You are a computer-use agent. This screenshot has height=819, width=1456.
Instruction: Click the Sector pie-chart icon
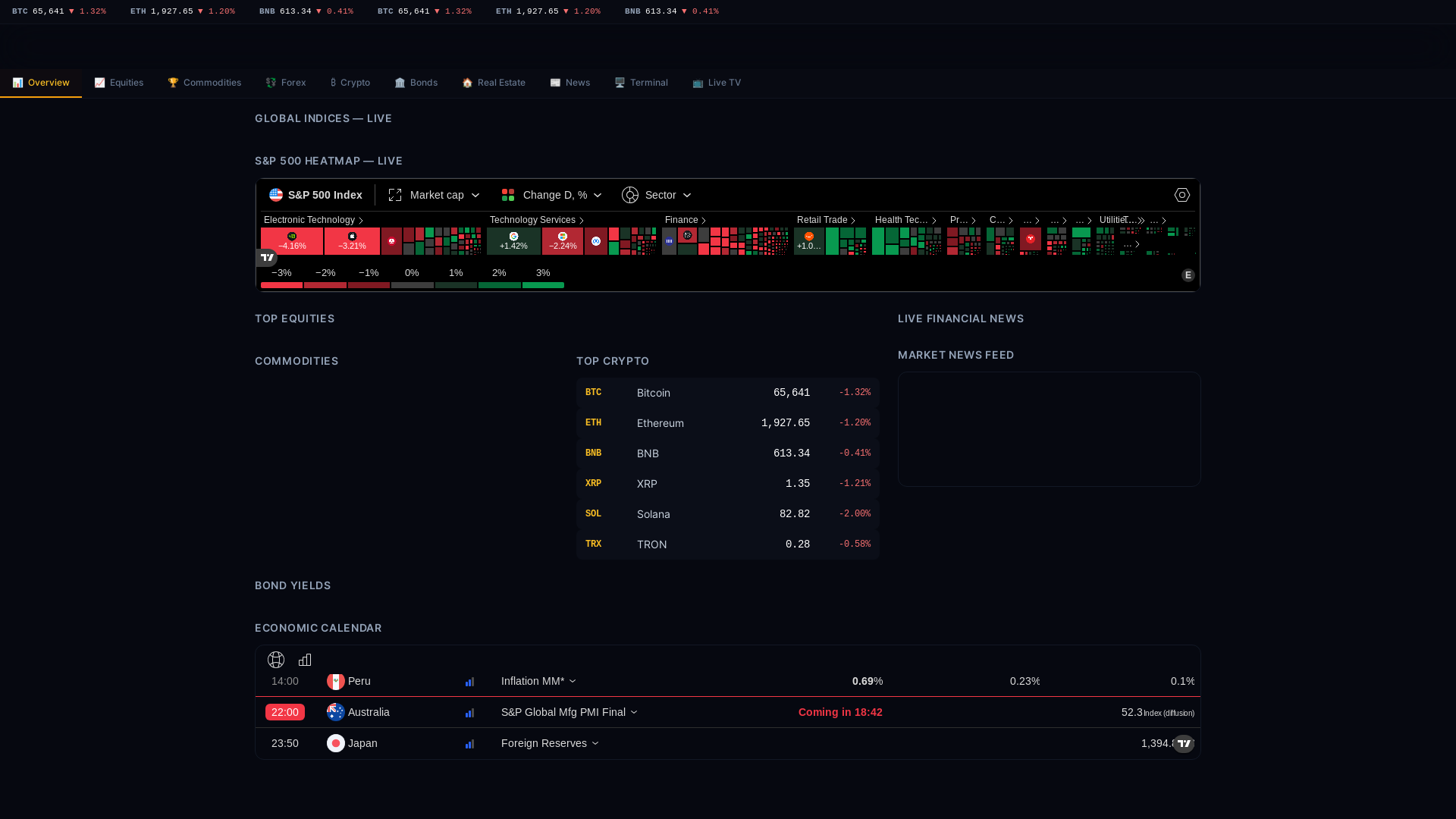coord(630,195)
